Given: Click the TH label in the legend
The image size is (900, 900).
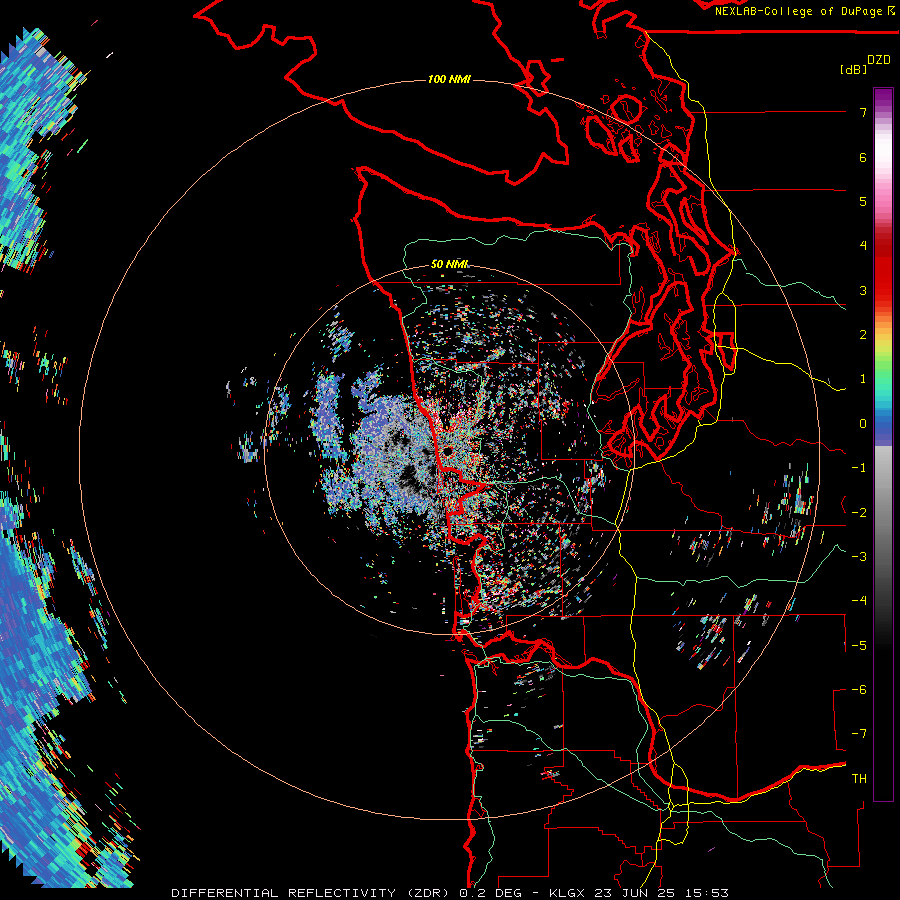Looking at the screenshot, I should 859,778.
